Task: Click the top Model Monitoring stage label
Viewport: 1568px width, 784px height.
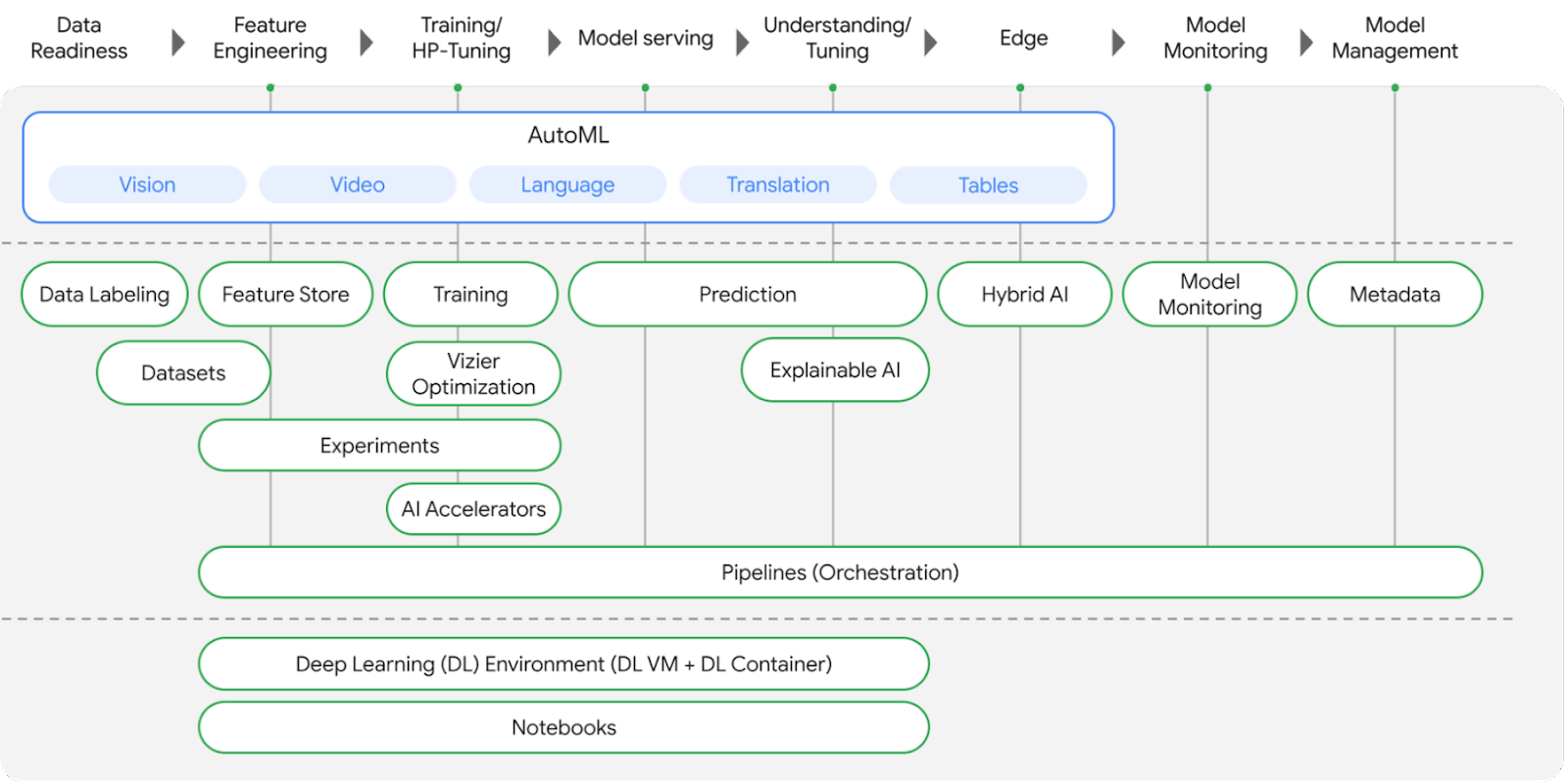Action: (x=1215, y=38)
